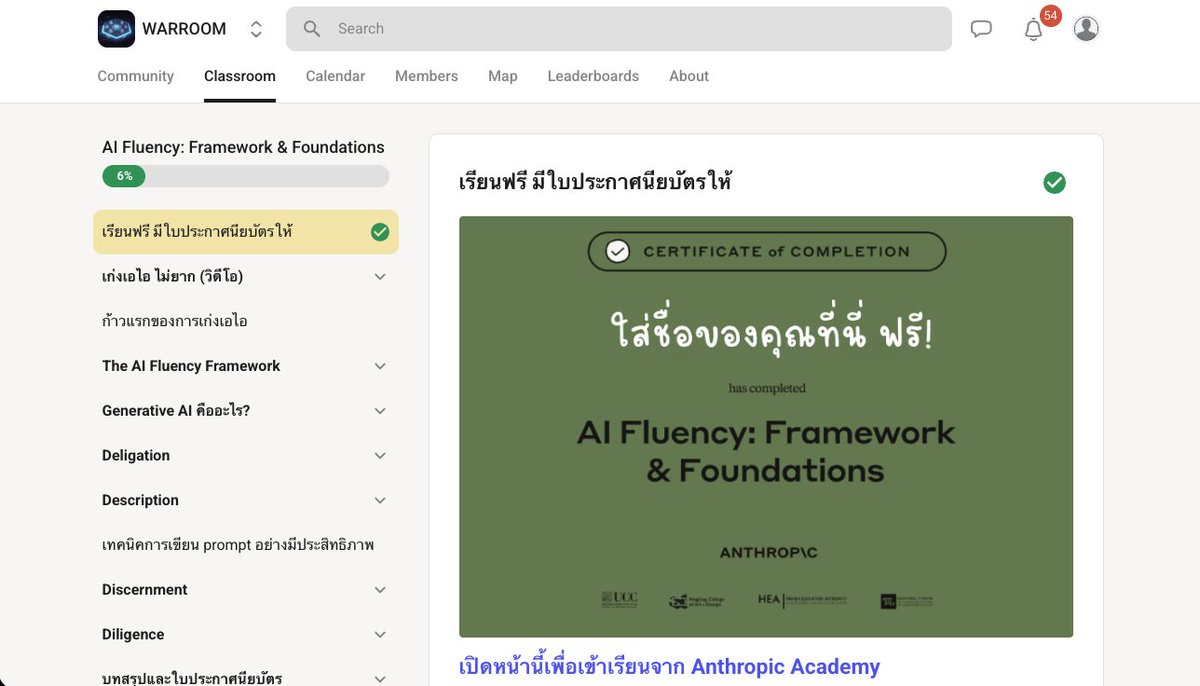This screenshot has width=1200, height=686.
Task: Open the About tab
Action: click(x=689, y=76)
